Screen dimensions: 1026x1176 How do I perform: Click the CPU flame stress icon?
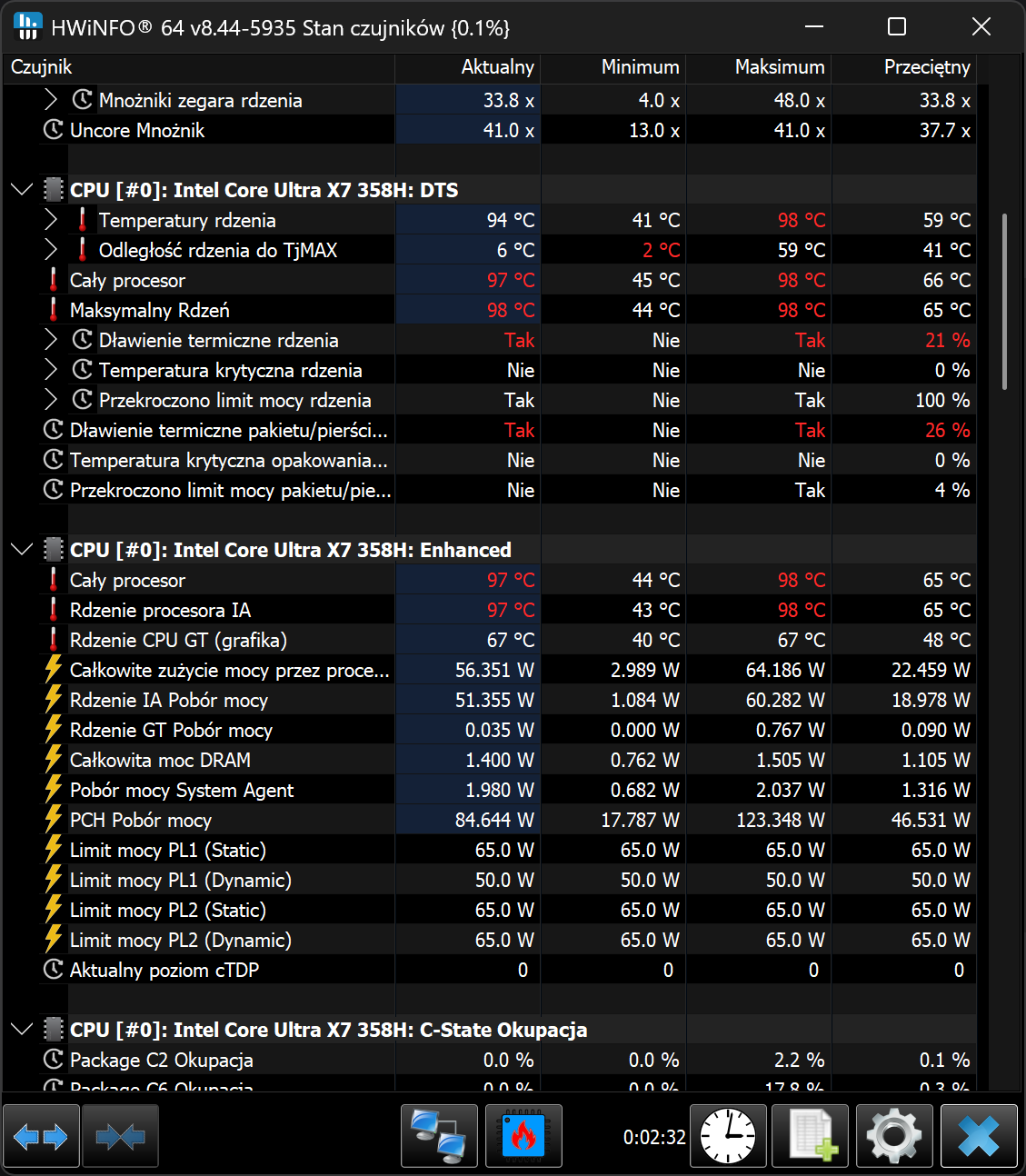click(523, 1136)
